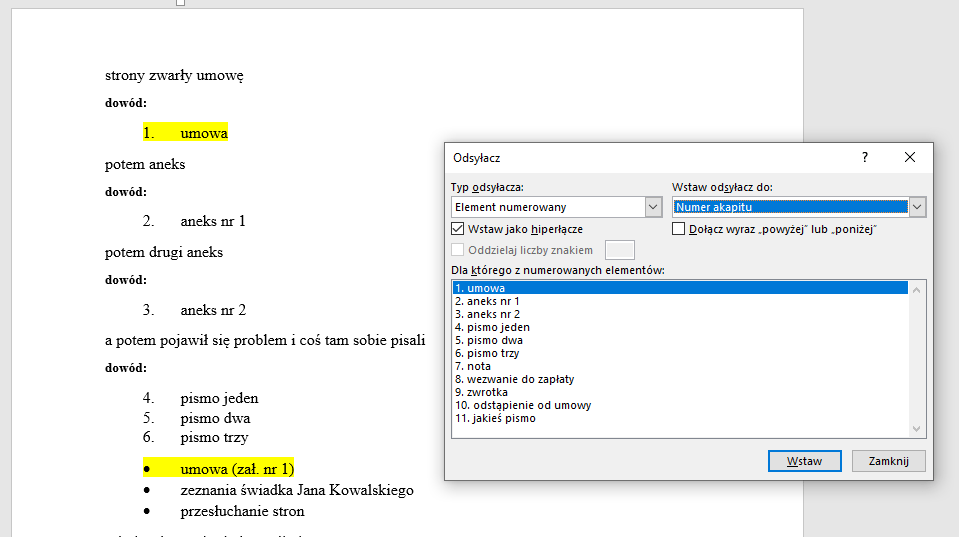Close the Odsyłacz dialog with X
Screen dimensions: 959x537
pos(909,158)
